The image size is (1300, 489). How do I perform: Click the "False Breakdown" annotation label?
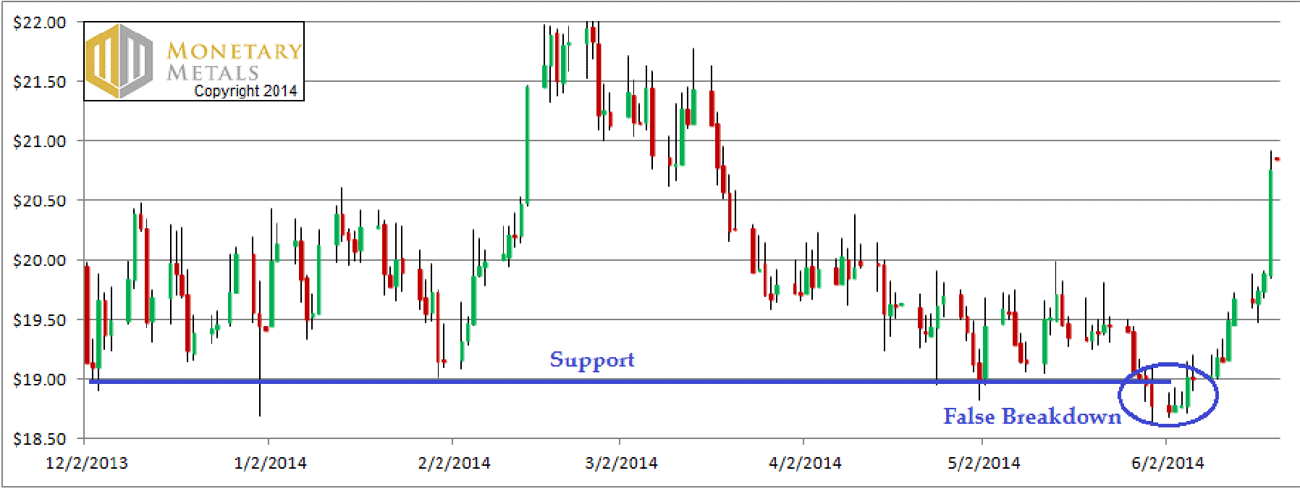click(x=1032, y=417)
